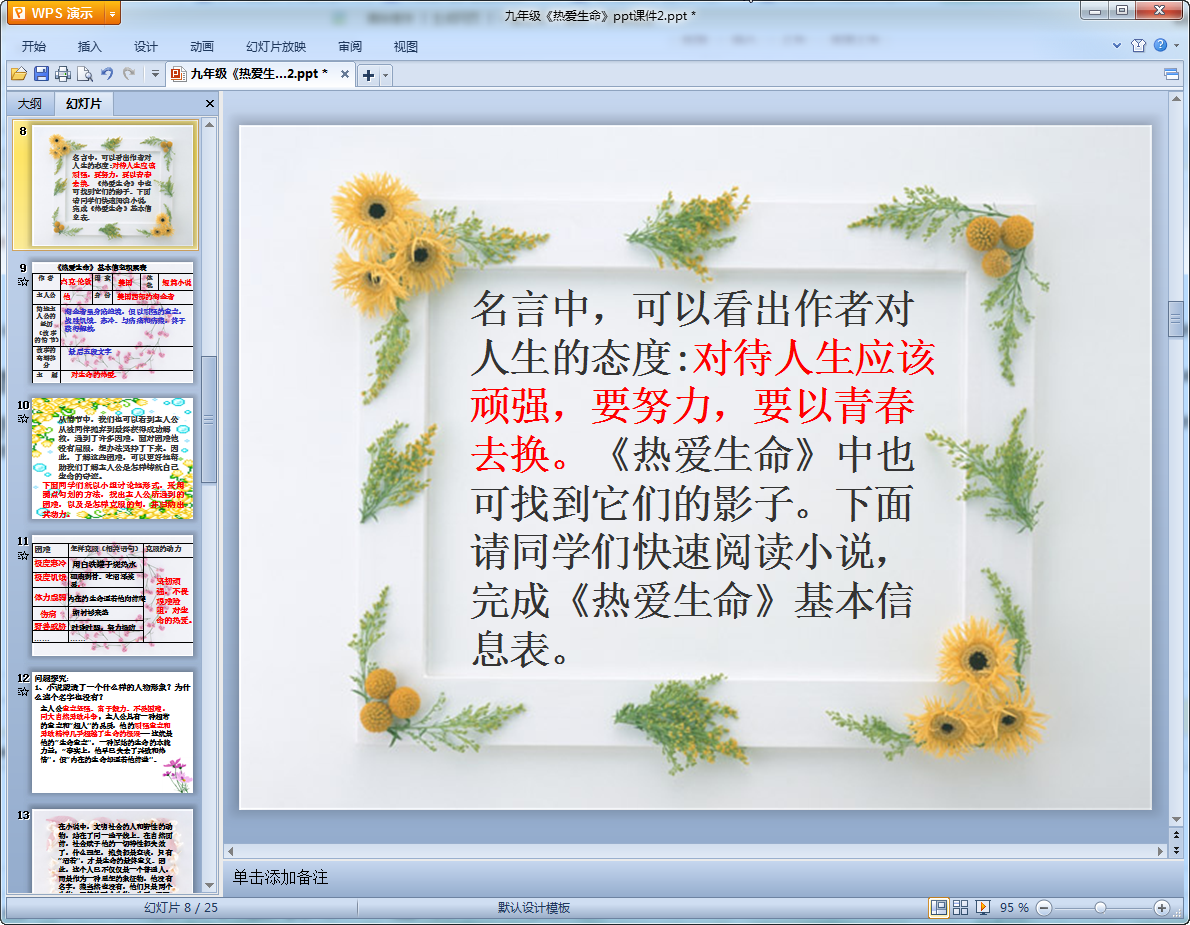The height and width of the screenshot is (925, 1190).
Task: Click the zoom slider handle
Action: (1100, 908)
